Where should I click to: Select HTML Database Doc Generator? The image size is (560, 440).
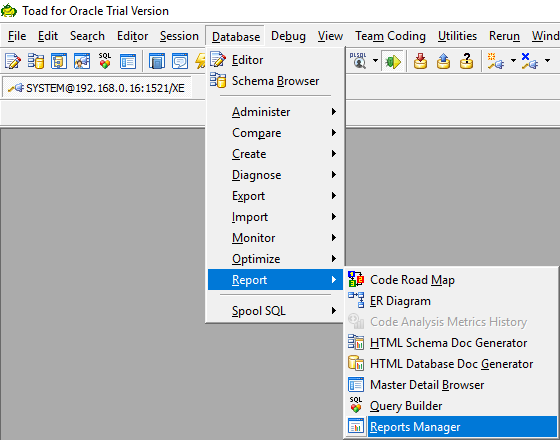[x=451, y=364]
